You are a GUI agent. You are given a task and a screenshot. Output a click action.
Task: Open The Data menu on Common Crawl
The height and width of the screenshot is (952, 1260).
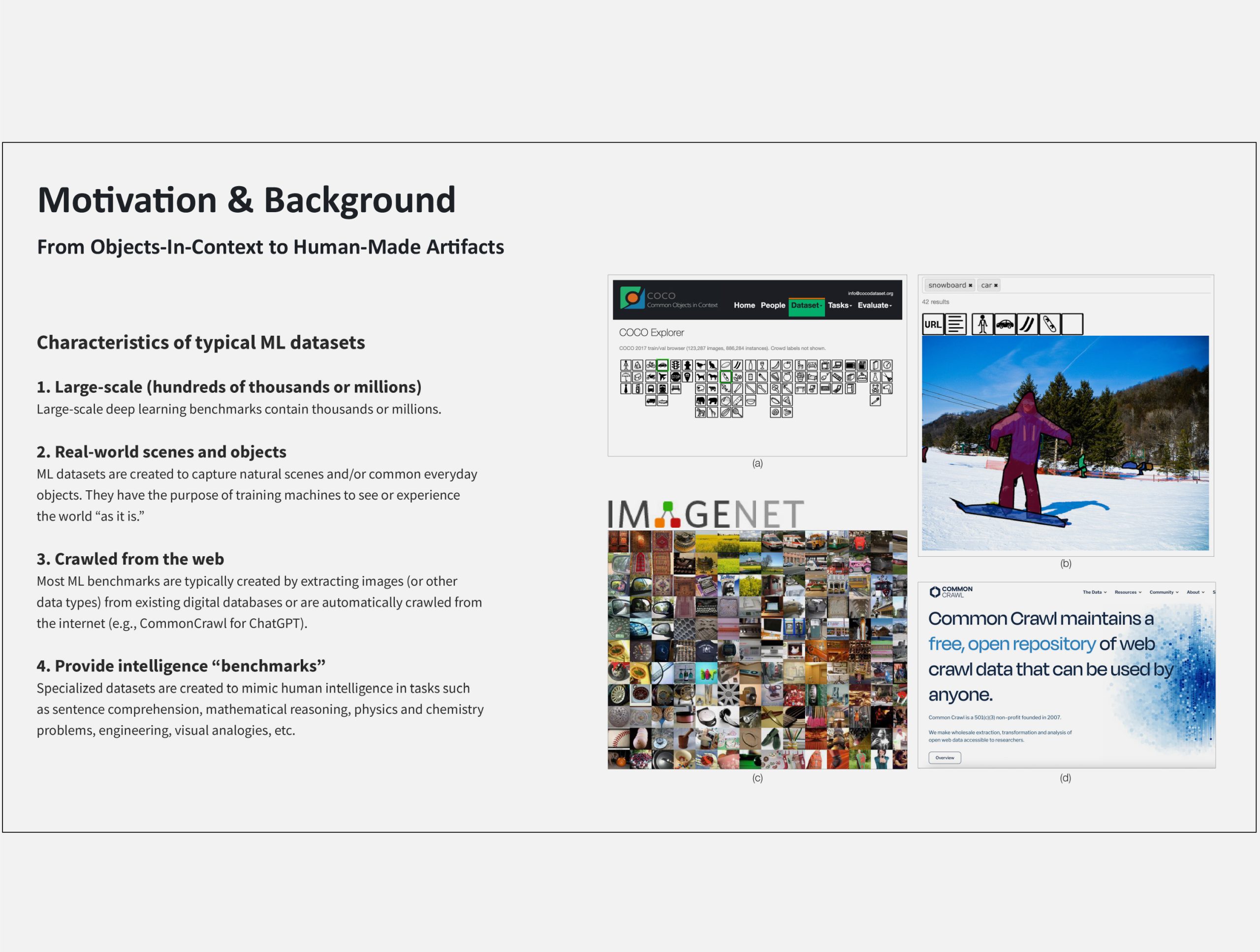[1095, 593]
